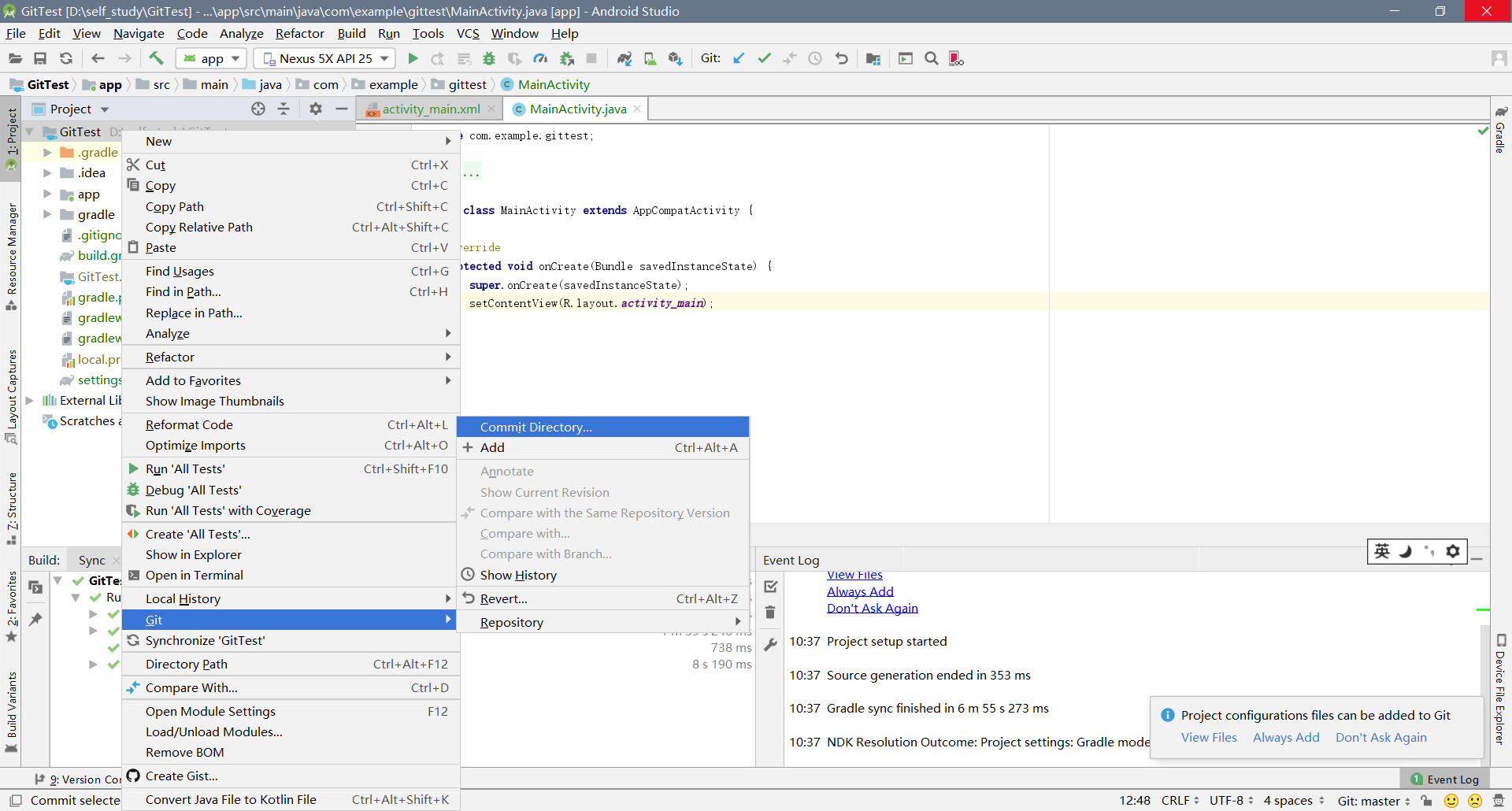Update project from Git (blue arrow icon)
The width and height of the screenshot is (1512, 811).
pyautogui.click(x=738, y=57)
